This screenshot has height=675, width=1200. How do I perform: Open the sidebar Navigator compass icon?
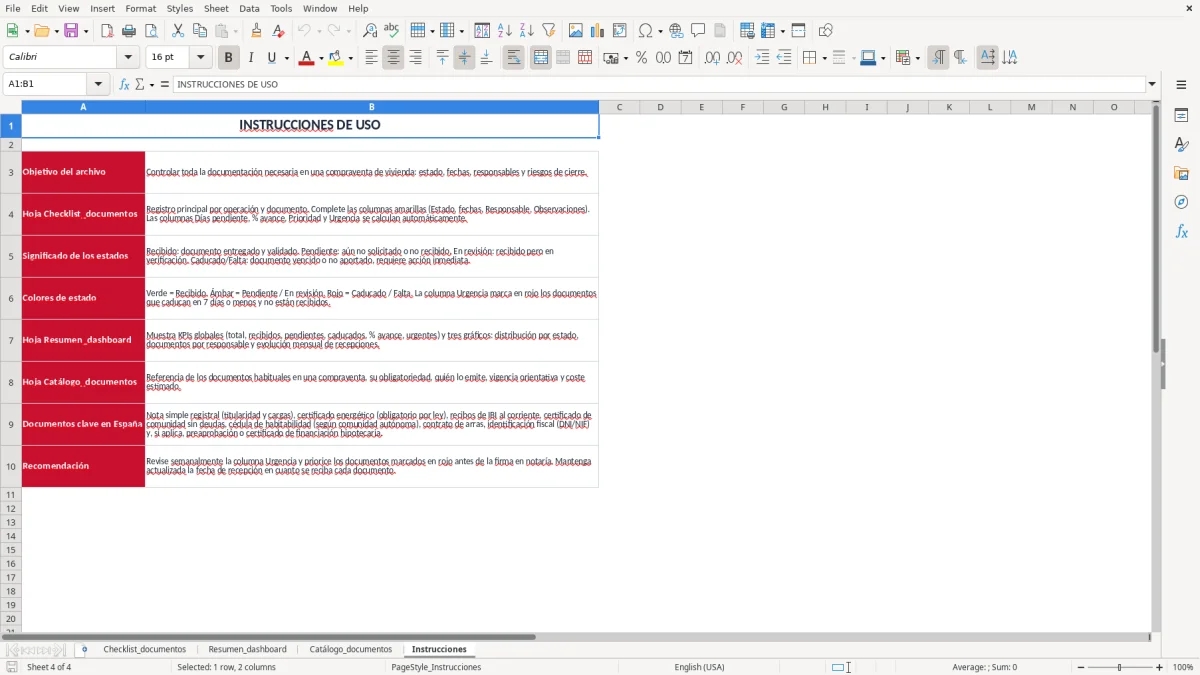(1181, 202)
